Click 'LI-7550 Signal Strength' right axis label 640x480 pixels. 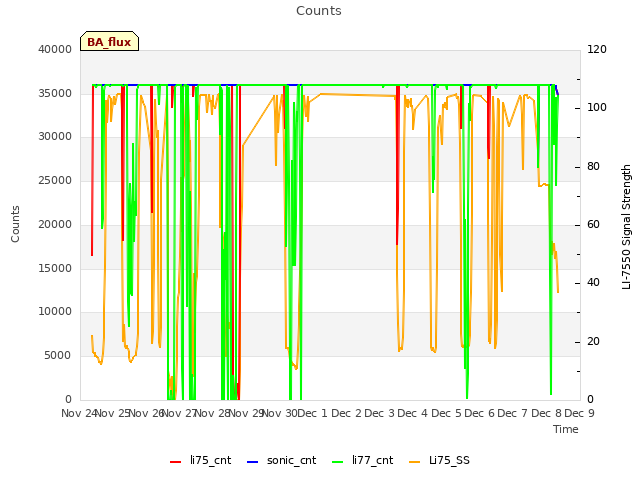[x=627, y=227]
